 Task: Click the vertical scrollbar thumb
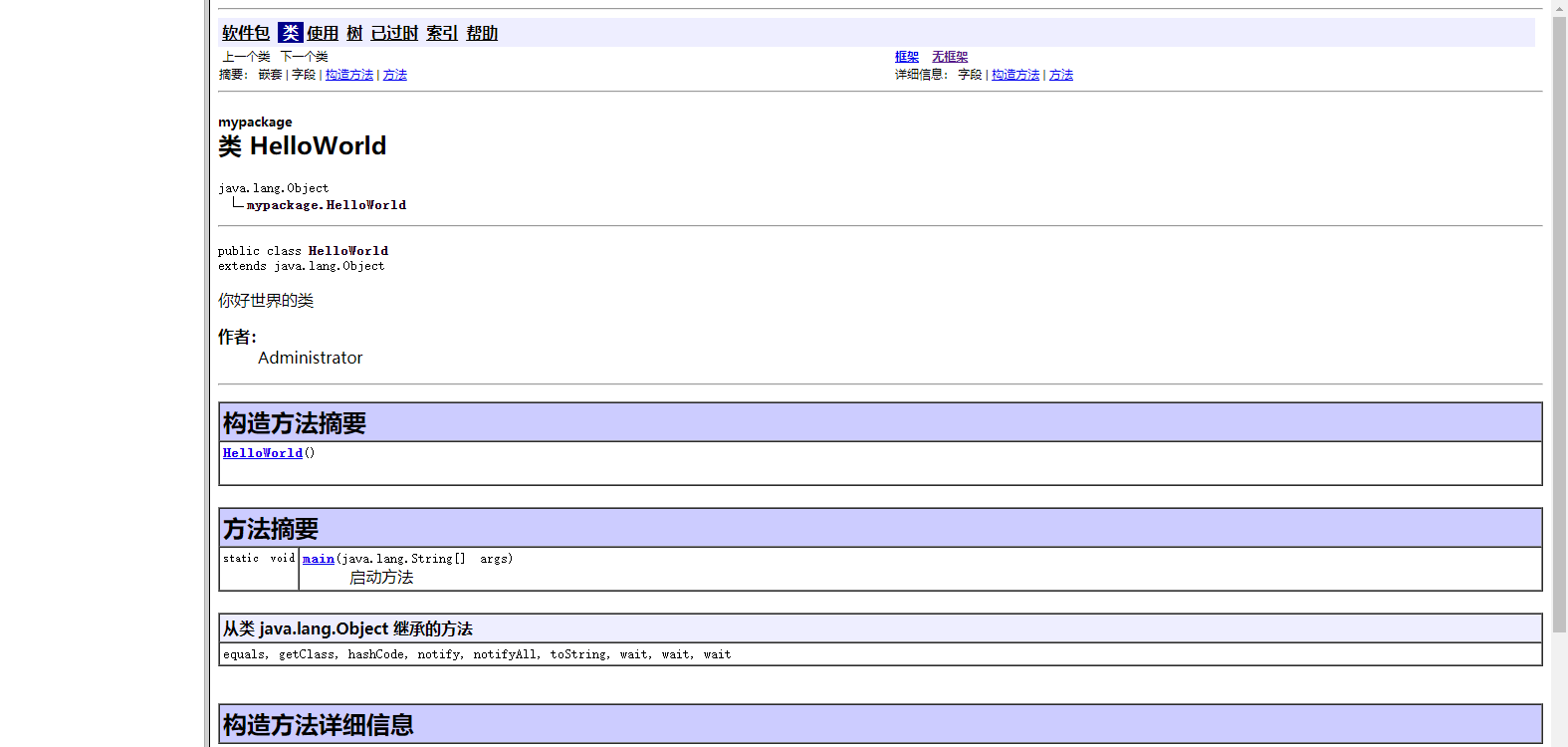click(1559, 324)
